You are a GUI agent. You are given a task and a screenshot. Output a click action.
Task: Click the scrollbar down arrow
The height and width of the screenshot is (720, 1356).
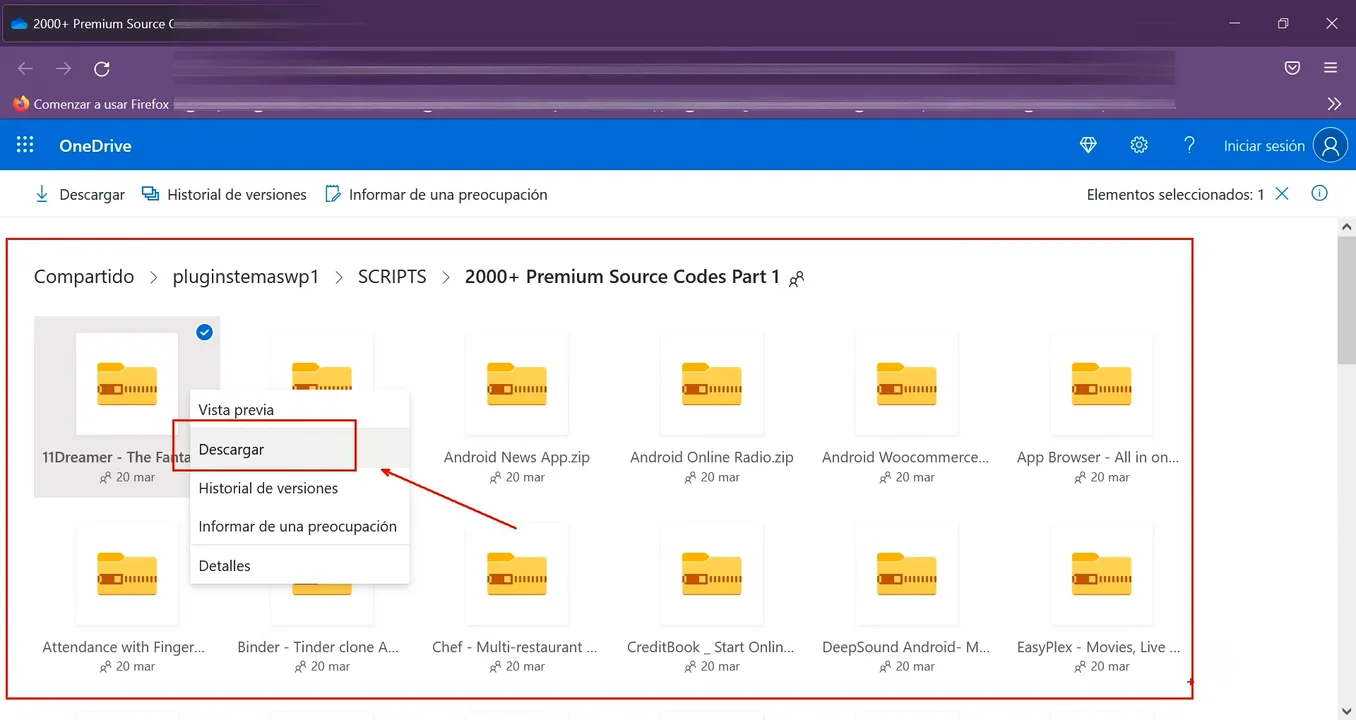[x=1346, y=711]
